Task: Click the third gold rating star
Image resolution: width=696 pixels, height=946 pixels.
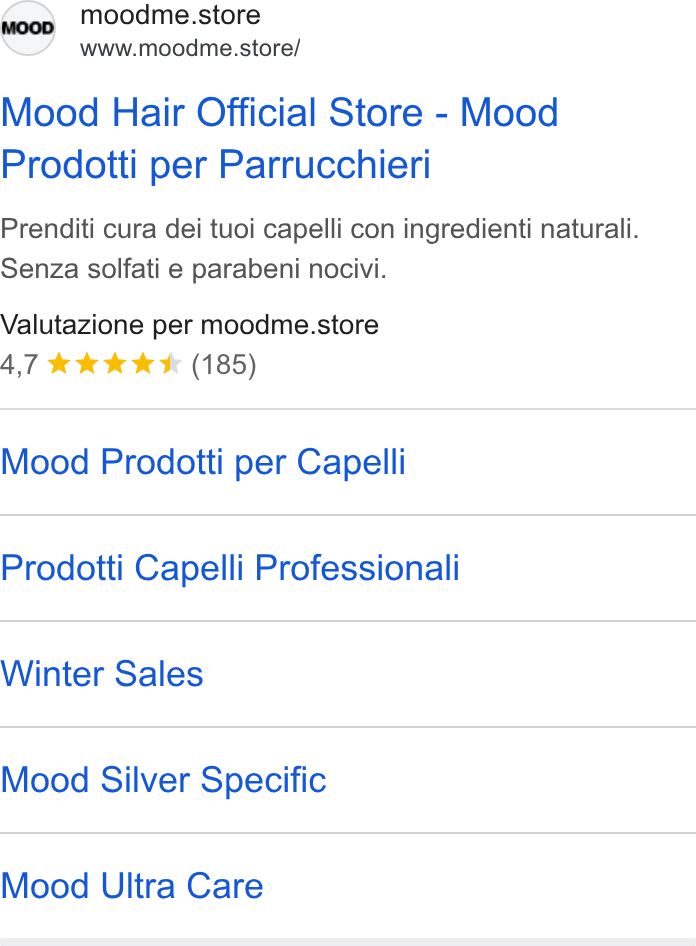Action: [115, 364]
